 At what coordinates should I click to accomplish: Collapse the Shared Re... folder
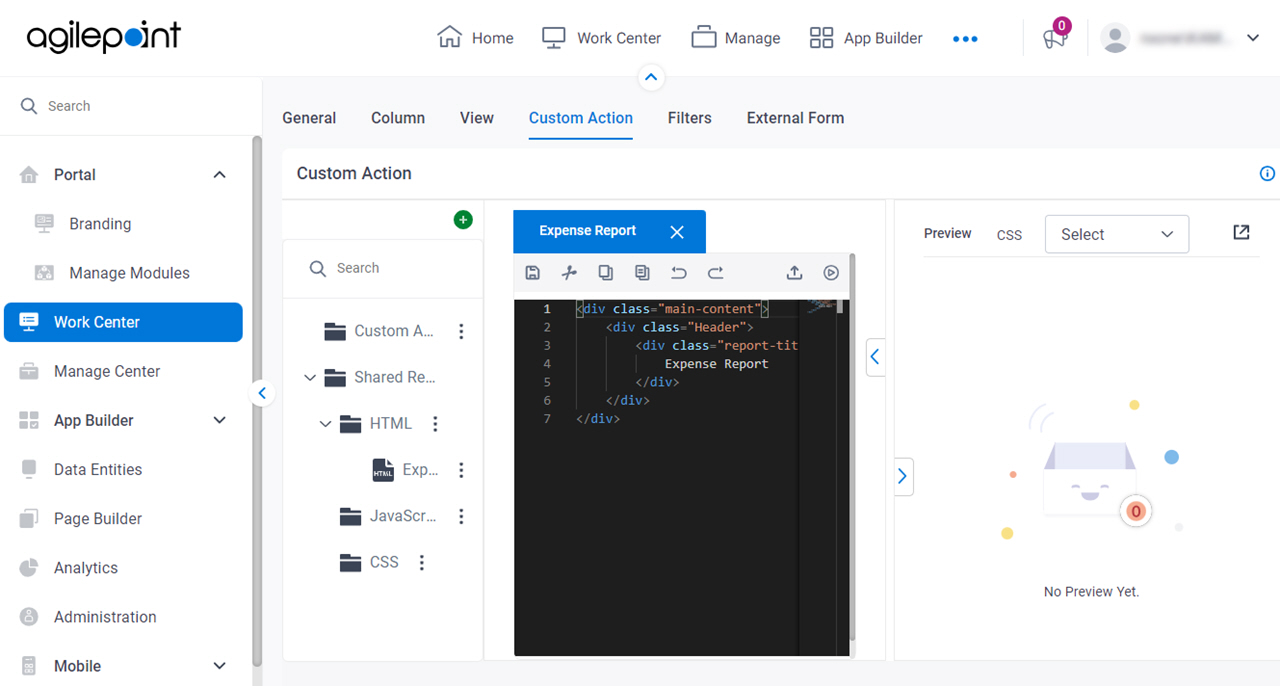click(x=310, y=378)
